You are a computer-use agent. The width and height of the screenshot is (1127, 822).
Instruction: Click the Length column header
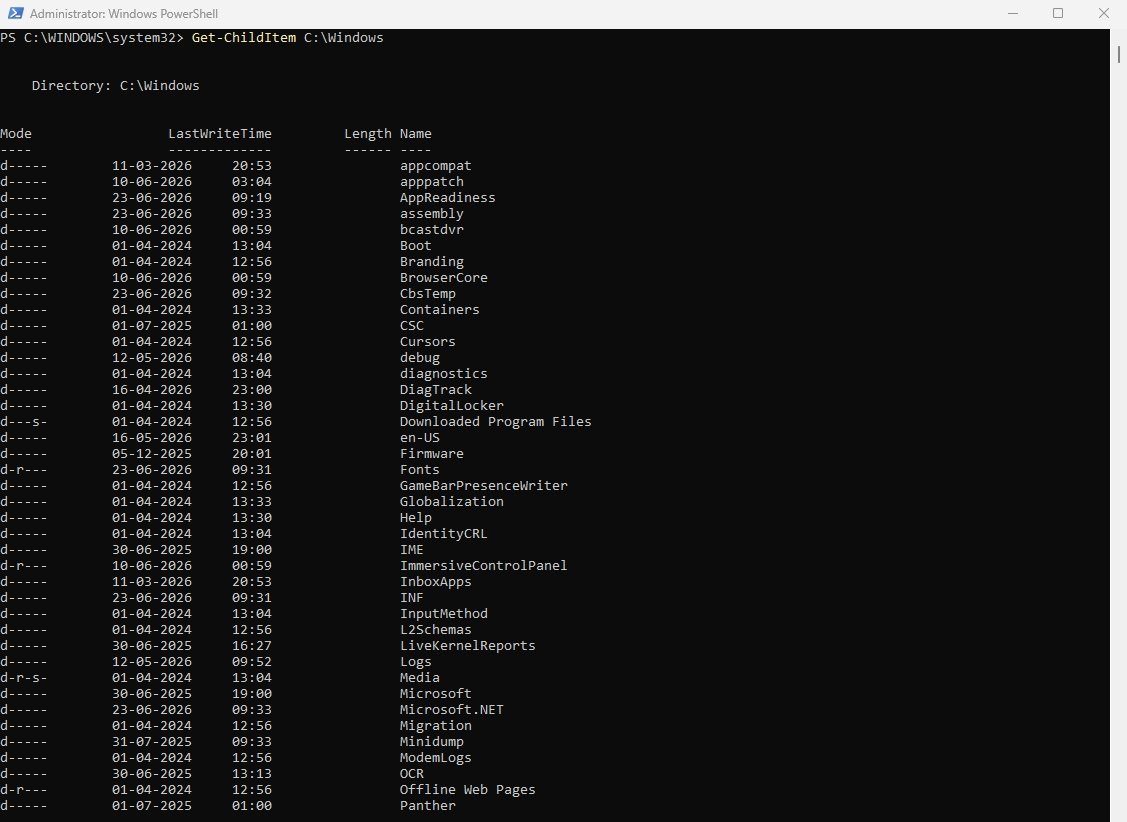tap(368, 134)
